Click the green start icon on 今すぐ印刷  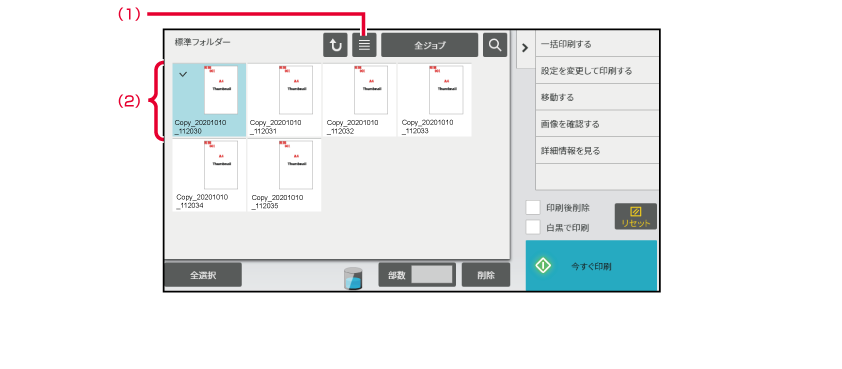543,266
